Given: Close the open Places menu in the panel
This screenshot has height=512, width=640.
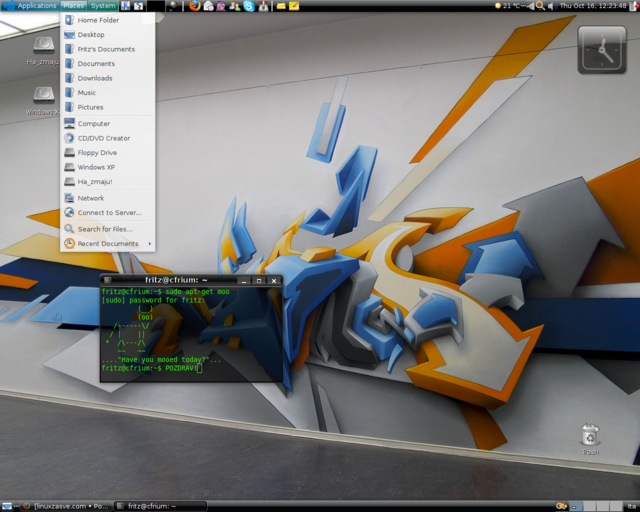Looking at the screenshot, I should 73,6.
